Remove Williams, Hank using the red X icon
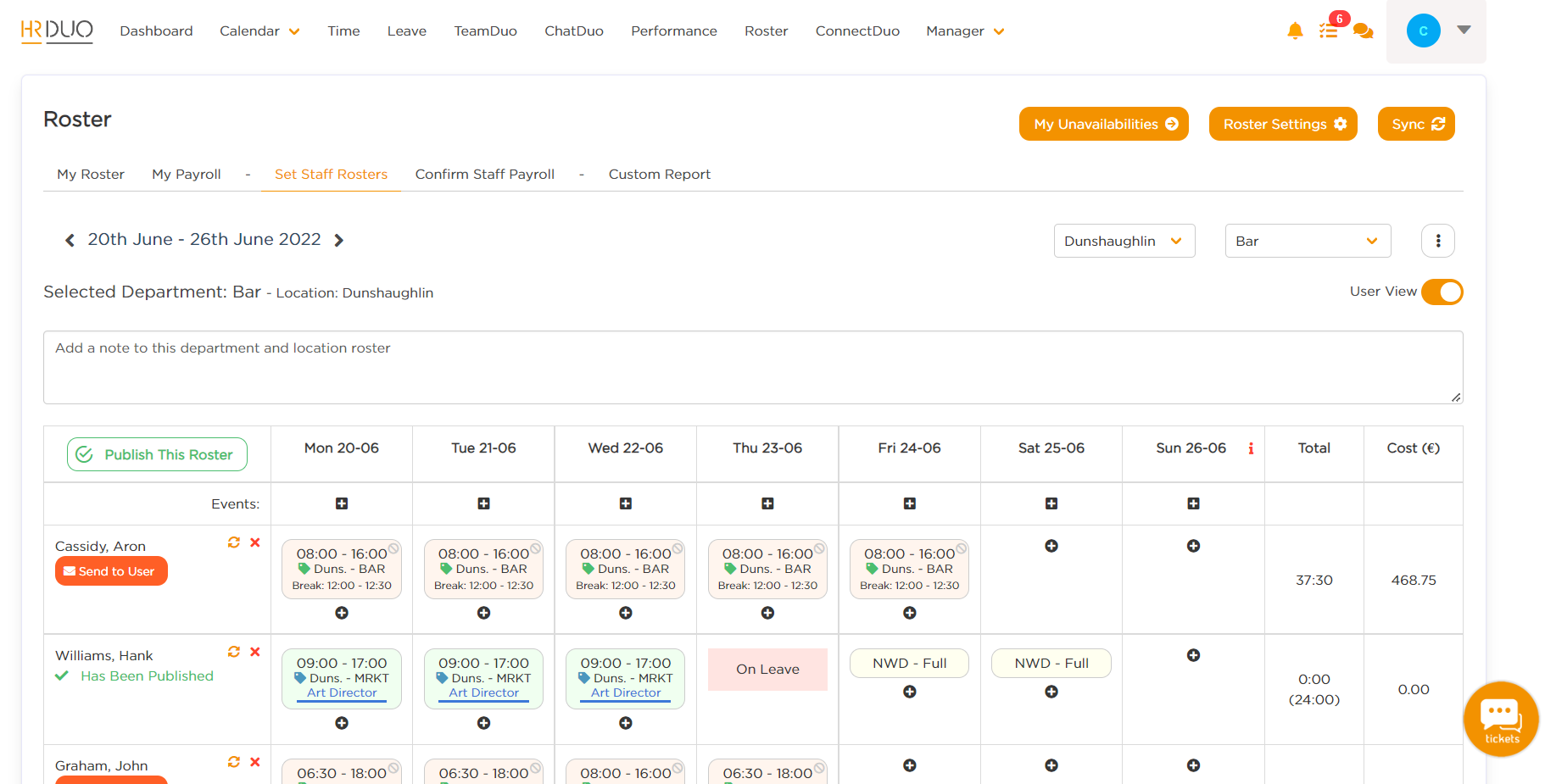Viewport: 1545px width, 784px height. [x=254, y=652]
